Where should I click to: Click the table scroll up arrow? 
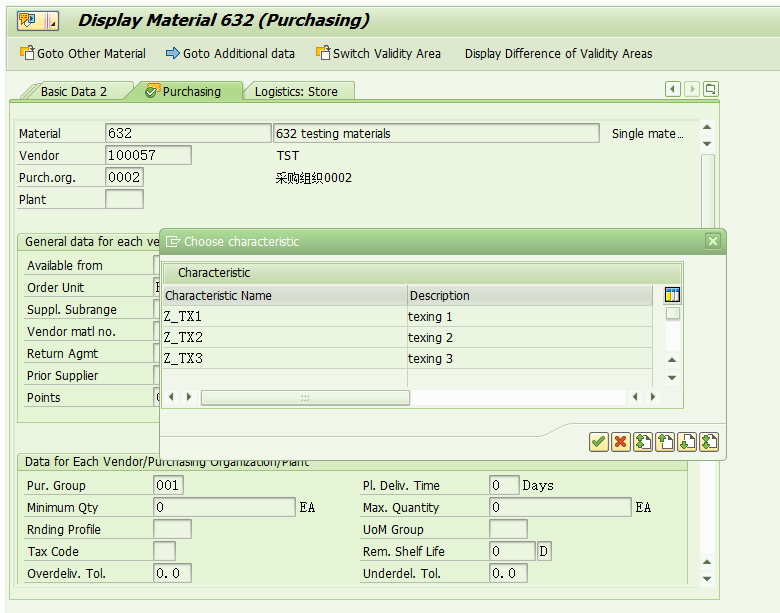pyautogui.click(x=672, y=360)
